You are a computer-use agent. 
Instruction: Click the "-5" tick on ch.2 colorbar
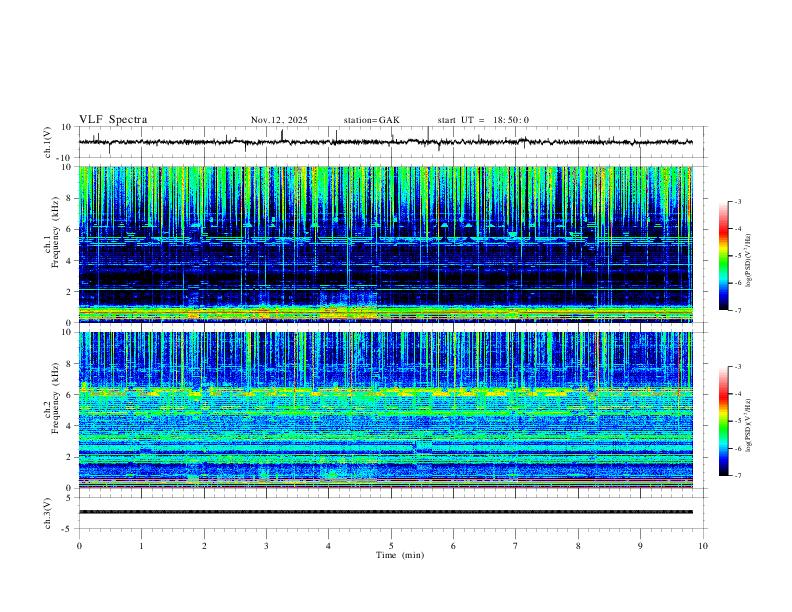pos(738,421)
